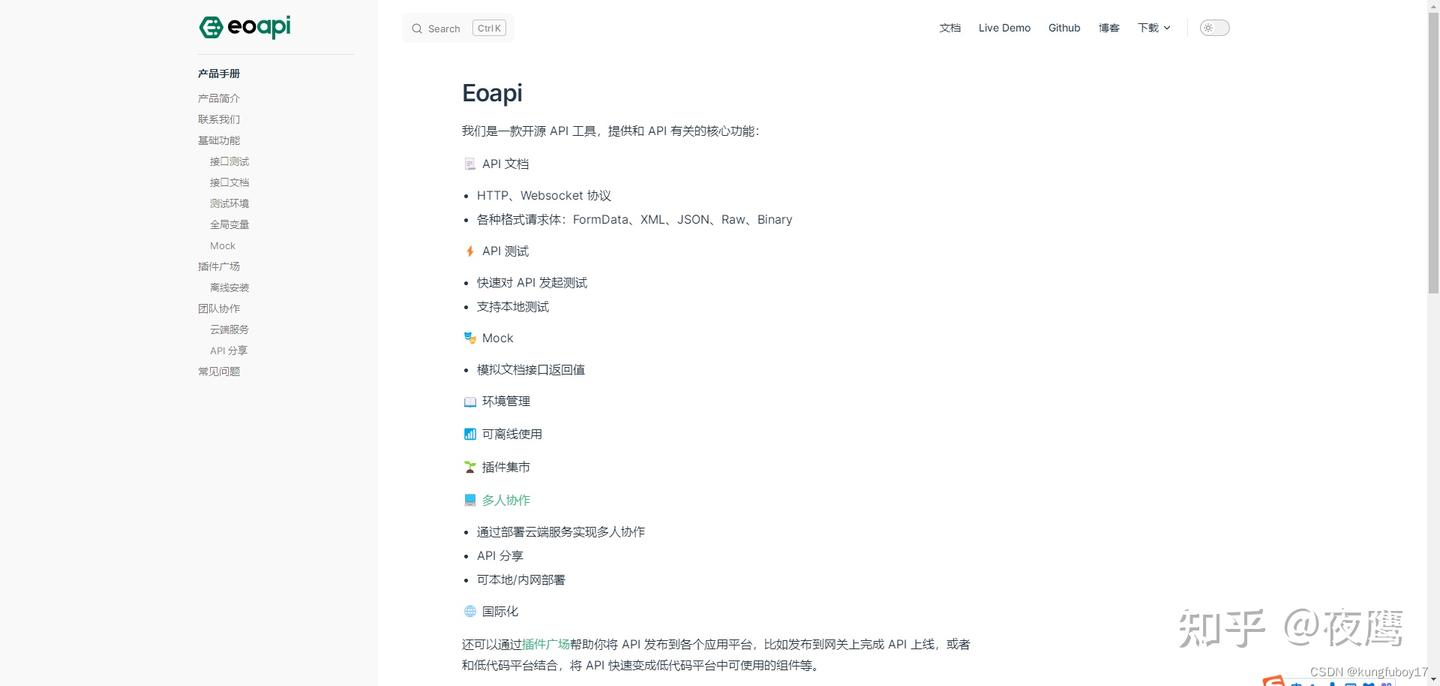Click the puzzle piece emoji next to Mock
The width and height of the screenshot is (1440, 686).
470,338
